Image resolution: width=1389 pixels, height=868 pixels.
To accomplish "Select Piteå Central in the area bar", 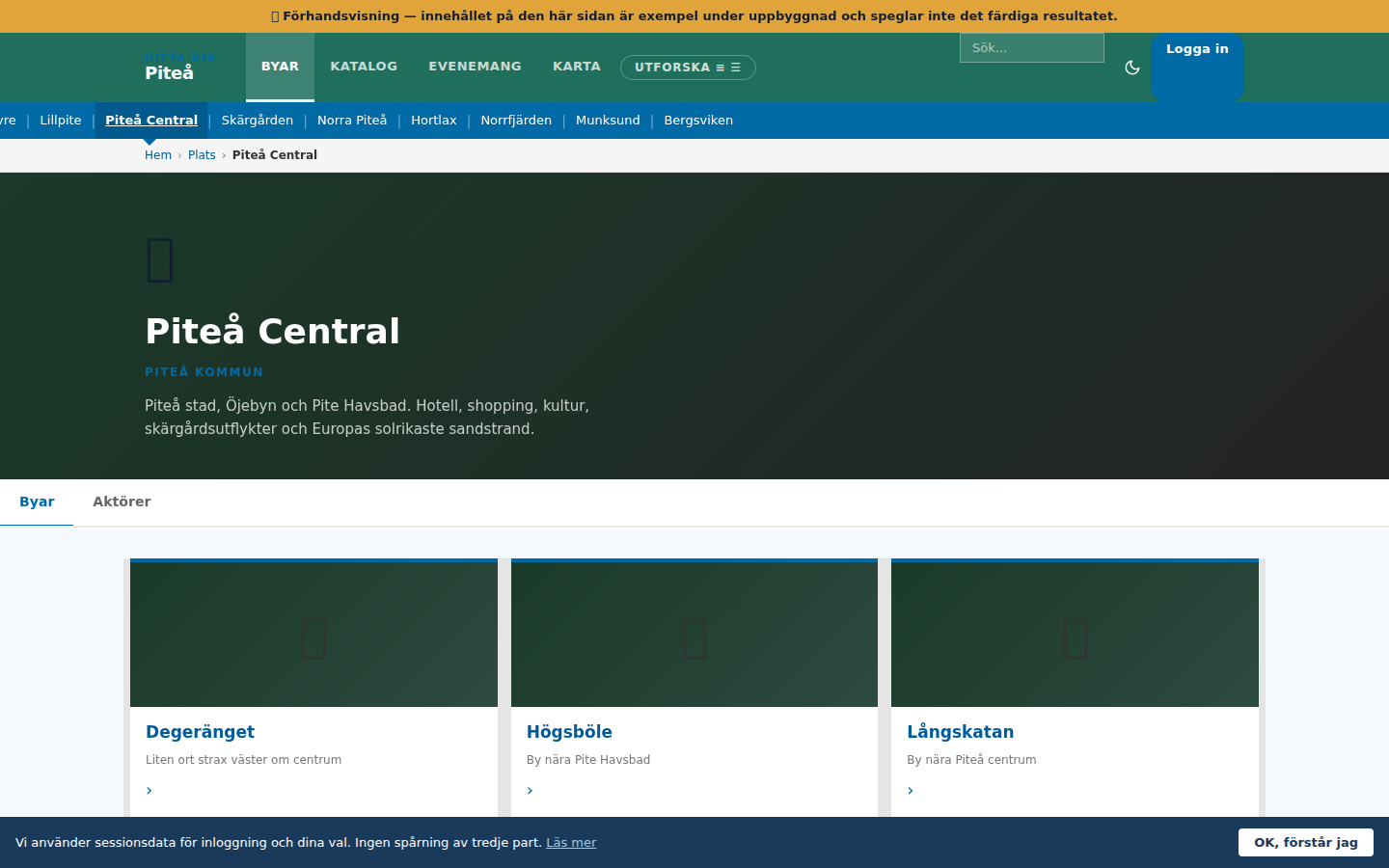I will pyautogui.click(x=151, y=121).
